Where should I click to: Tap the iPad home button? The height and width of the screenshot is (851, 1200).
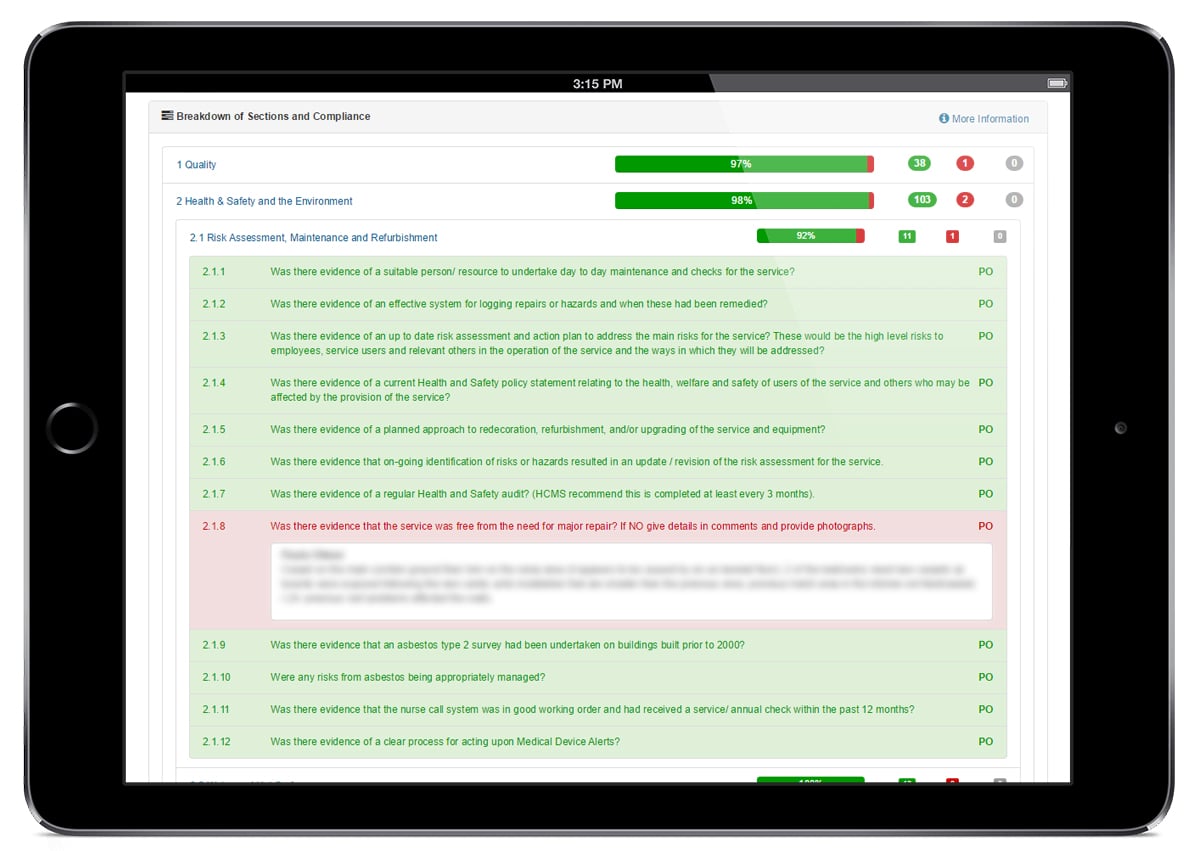coord(72,428)
